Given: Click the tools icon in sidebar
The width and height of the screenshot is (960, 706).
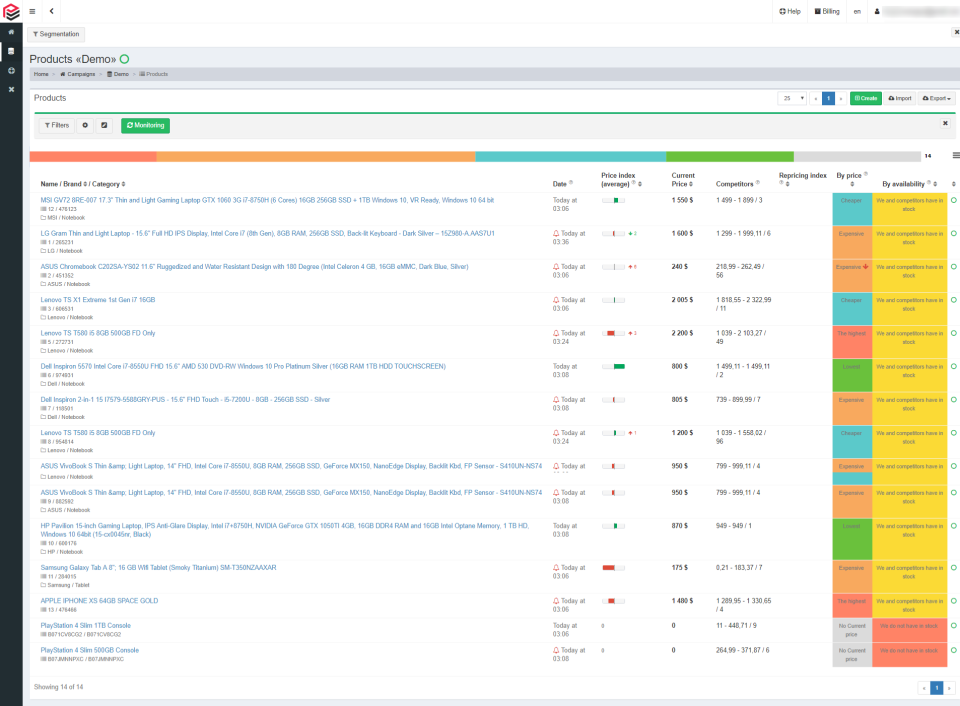Looking at the screenshot, I should [x=11, y=89].
